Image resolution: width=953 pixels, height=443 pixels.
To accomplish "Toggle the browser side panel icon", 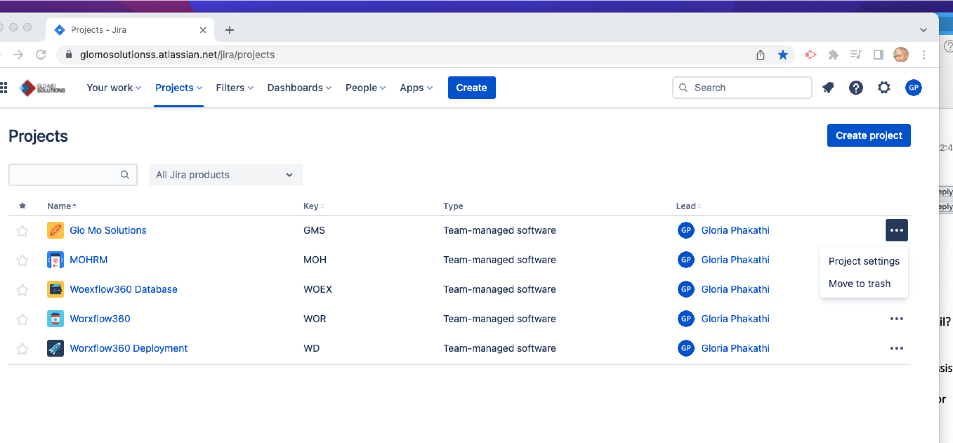I will [x=878, y=55].
